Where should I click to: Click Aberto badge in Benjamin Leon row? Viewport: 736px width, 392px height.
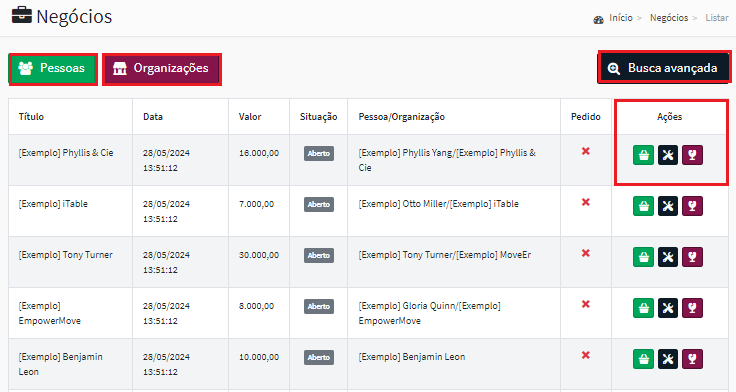pyautogui.click(x=319, y=358)
